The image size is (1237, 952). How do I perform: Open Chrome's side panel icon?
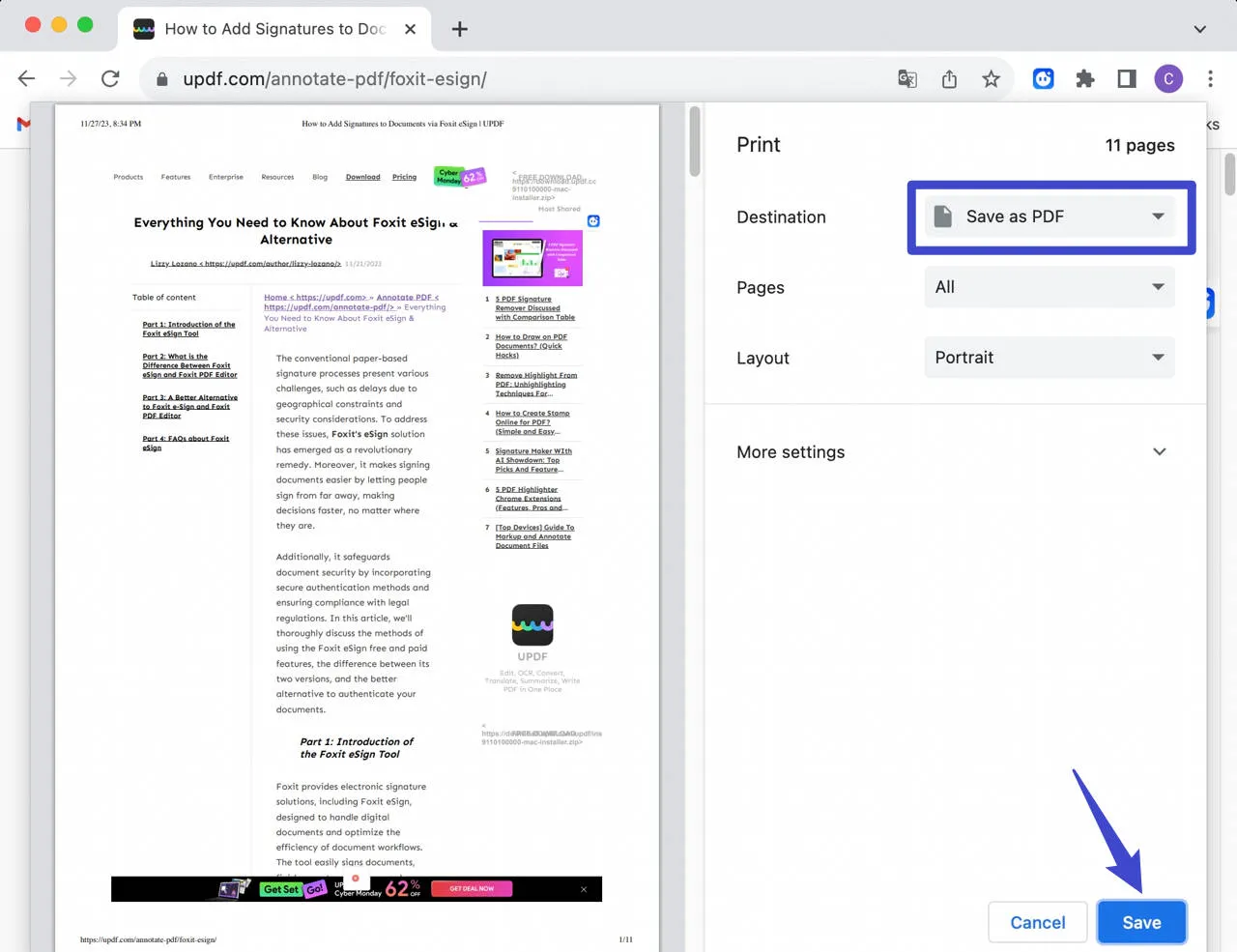pos(1126,78)
